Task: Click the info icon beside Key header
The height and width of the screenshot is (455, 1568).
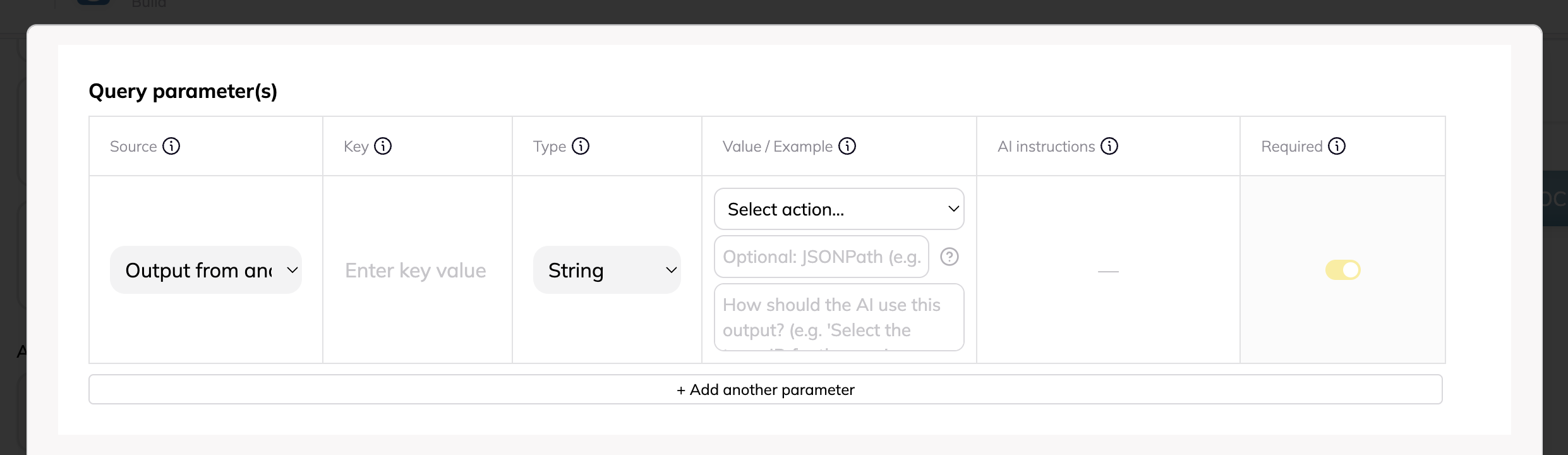Action: click(x=383, y=146)
